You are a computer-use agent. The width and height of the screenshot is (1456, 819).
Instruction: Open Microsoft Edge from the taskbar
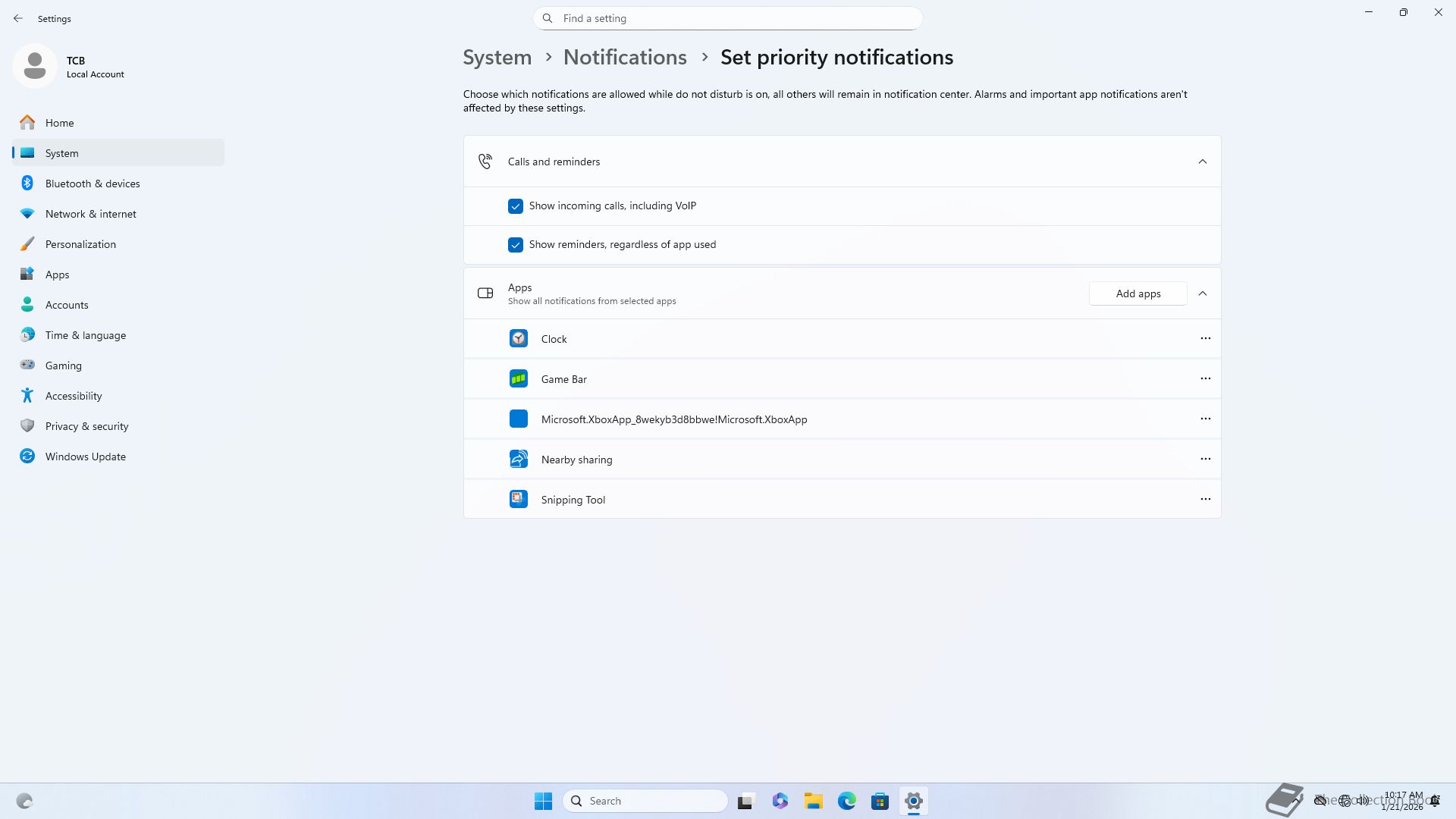click(846, 801)
